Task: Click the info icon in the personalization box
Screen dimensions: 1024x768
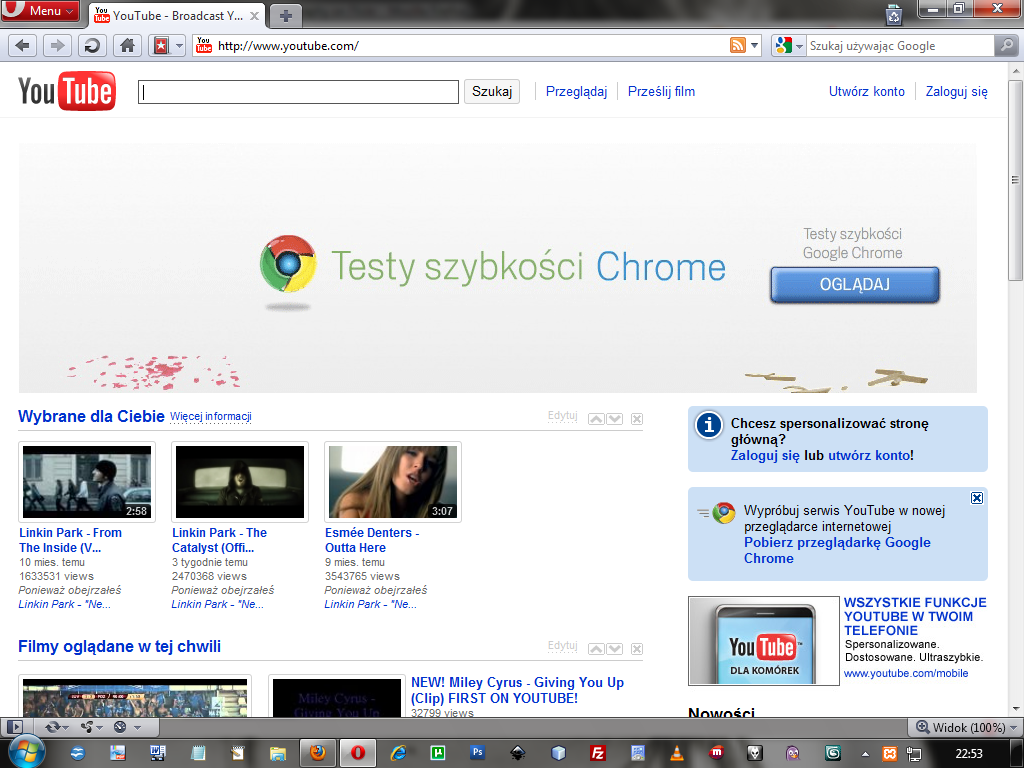Action: point(709,424)
